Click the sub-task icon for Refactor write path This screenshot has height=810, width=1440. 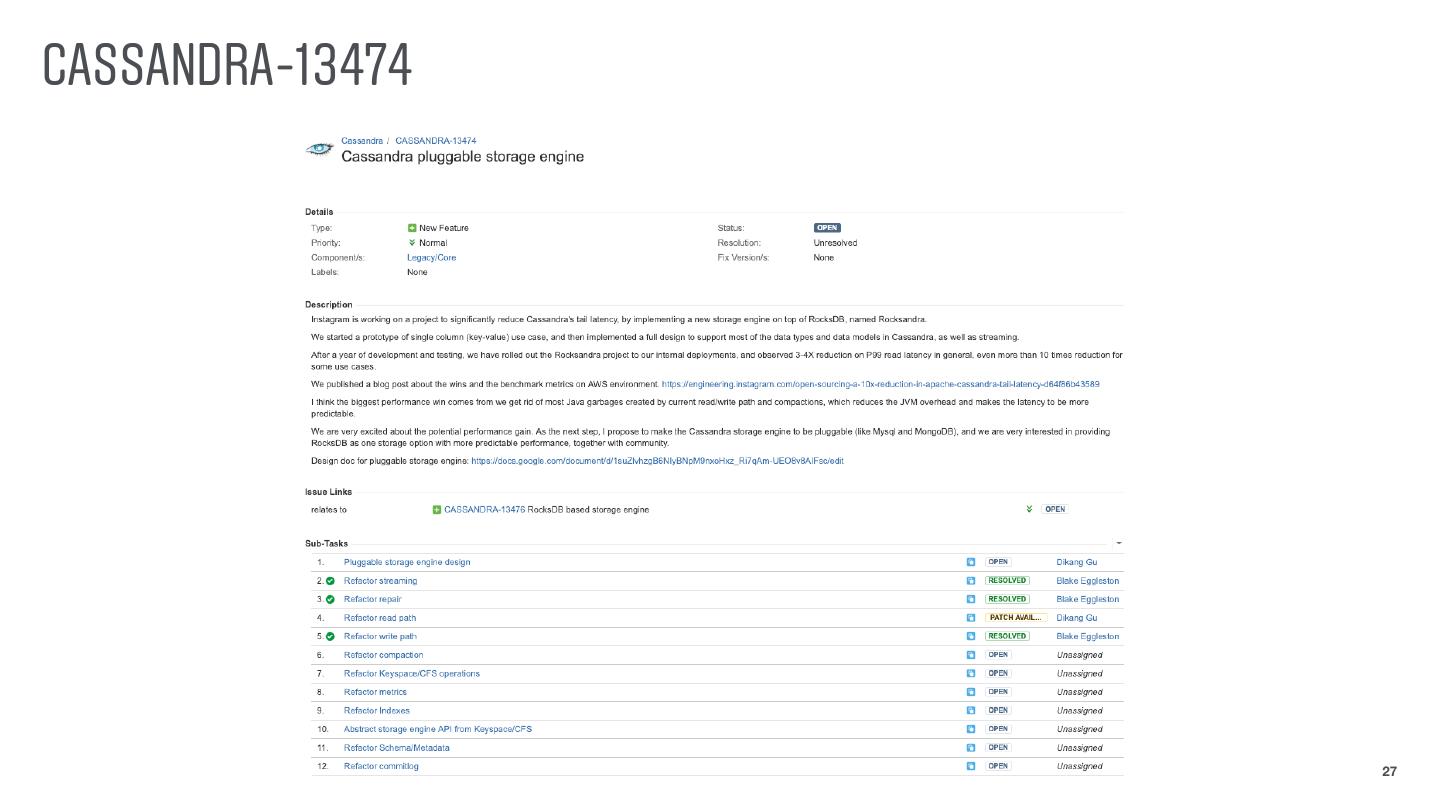click(970, 636)
